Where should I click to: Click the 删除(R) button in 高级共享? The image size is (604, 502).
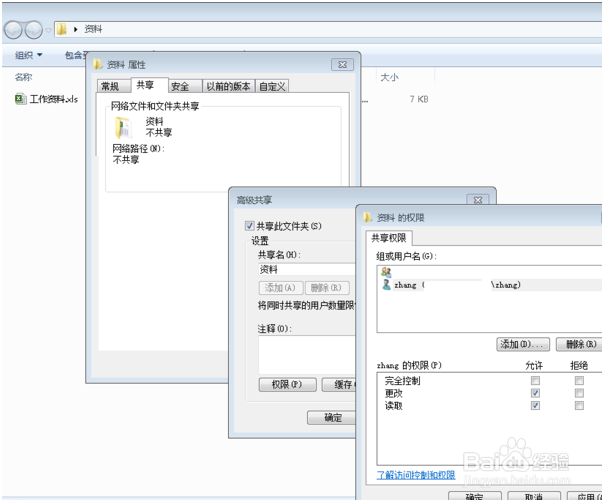pyautogui.click(x=326, y=287)
